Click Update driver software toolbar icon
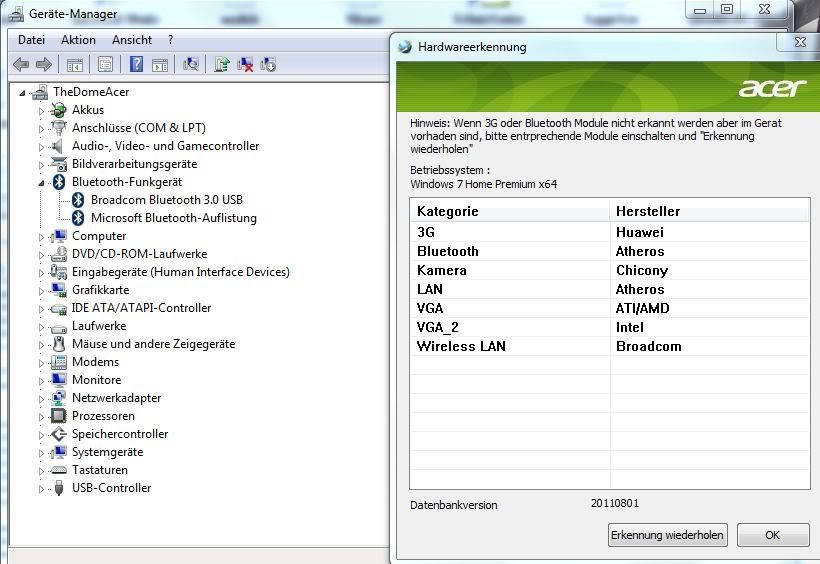 click(221, 64)
